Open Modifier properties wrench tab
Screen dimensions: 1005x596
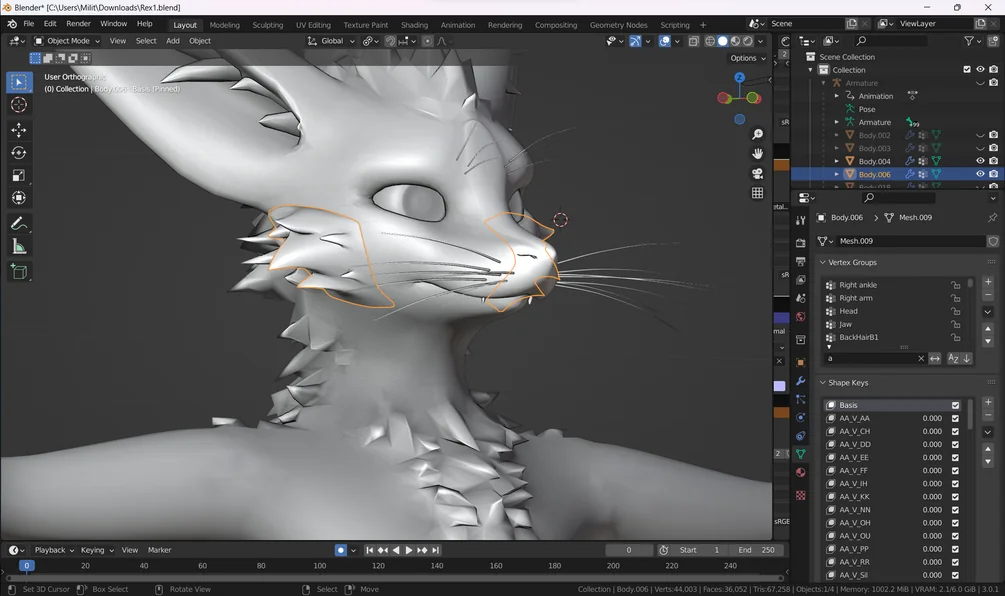[801, 381]
